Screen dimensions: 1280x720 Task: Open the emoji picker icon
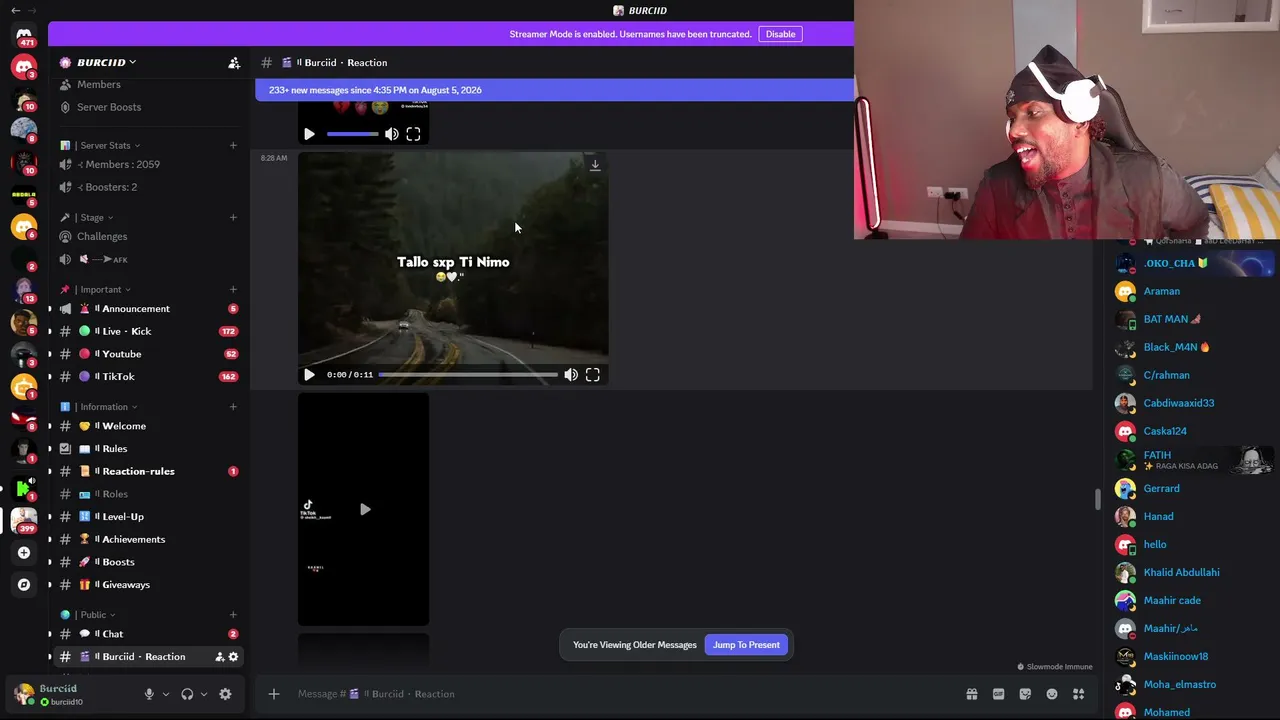pyautogui.click(x=1052, y=694)
